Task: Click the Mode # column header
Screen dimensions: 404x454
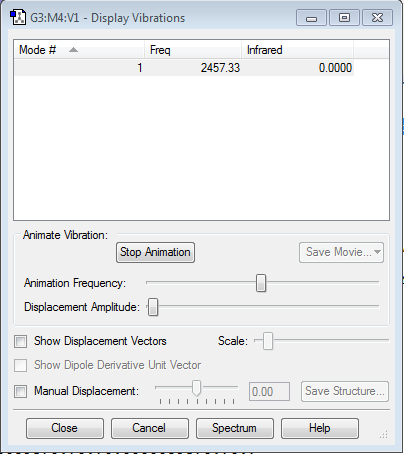Action: 79,50
